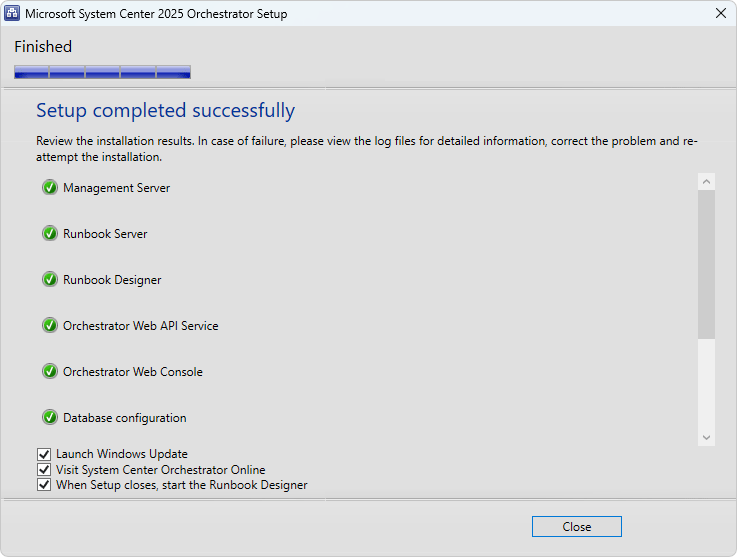Select the Management Server result text
Image resolution: width=737 pixels, height=557 pixels.
117,188
